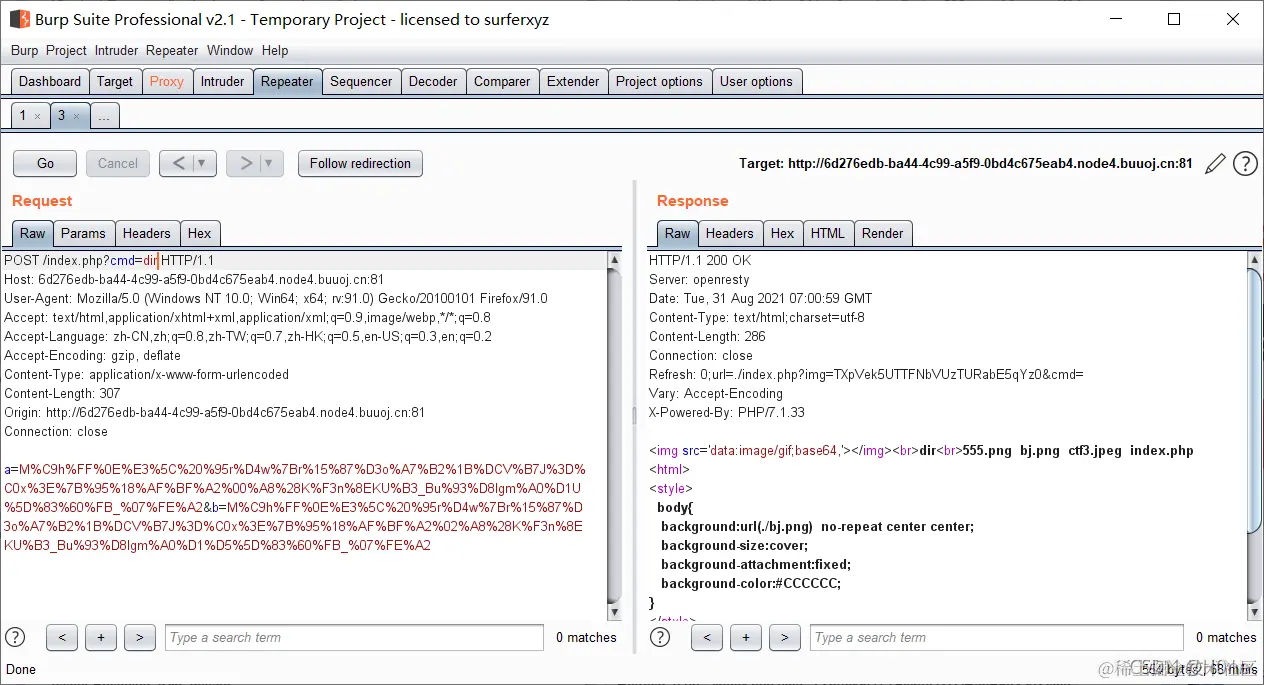Click the Cancel button
1264x685 pixels.
point(118,163)
